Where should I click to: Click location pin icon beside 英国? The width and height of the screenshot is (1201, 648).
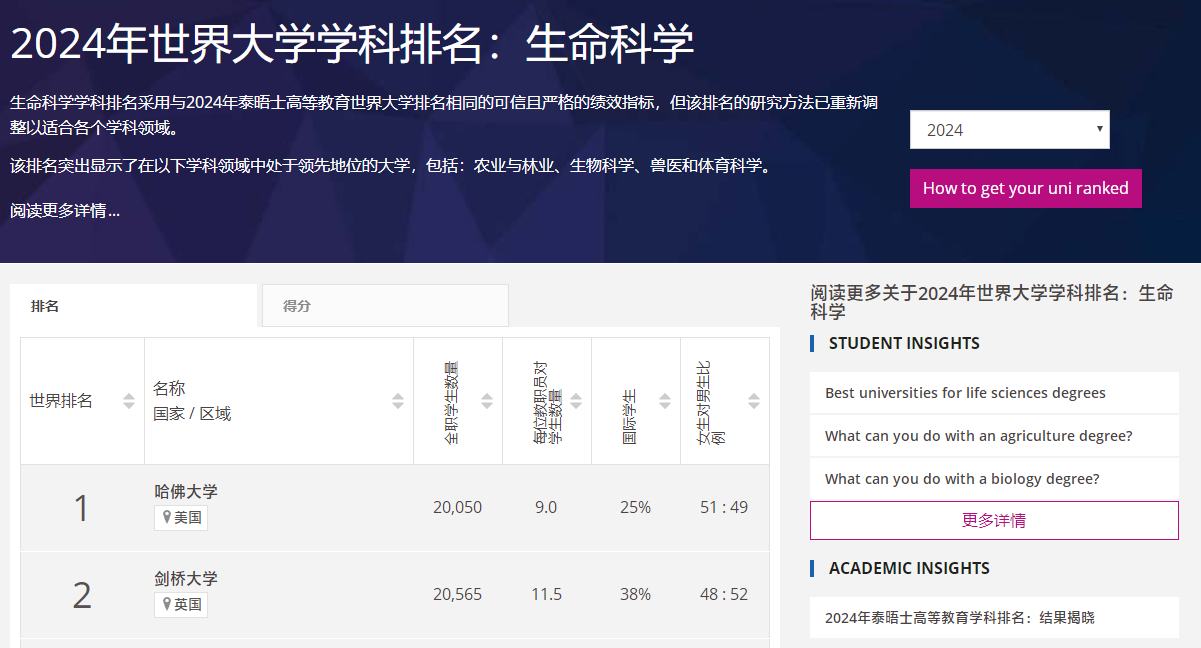(167, 604)
